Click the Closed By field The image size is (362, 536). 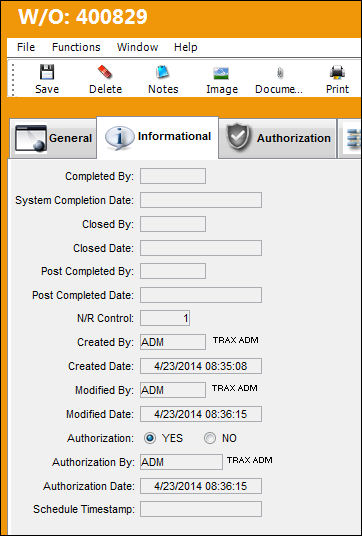[x=173, y=224]
